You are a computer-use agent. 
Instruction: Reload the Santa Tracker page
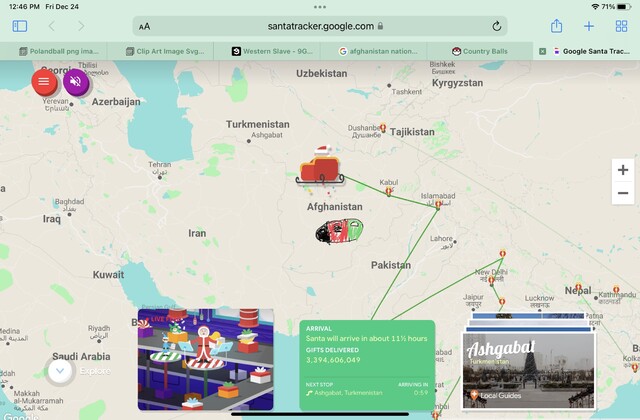click(496, 27)
